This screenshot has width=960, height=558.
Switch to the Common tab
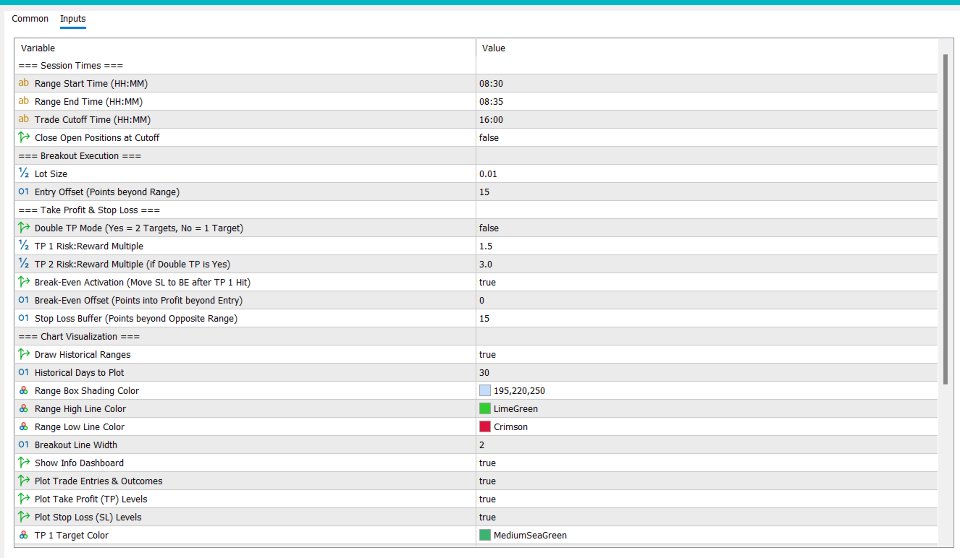click(29, 18)
